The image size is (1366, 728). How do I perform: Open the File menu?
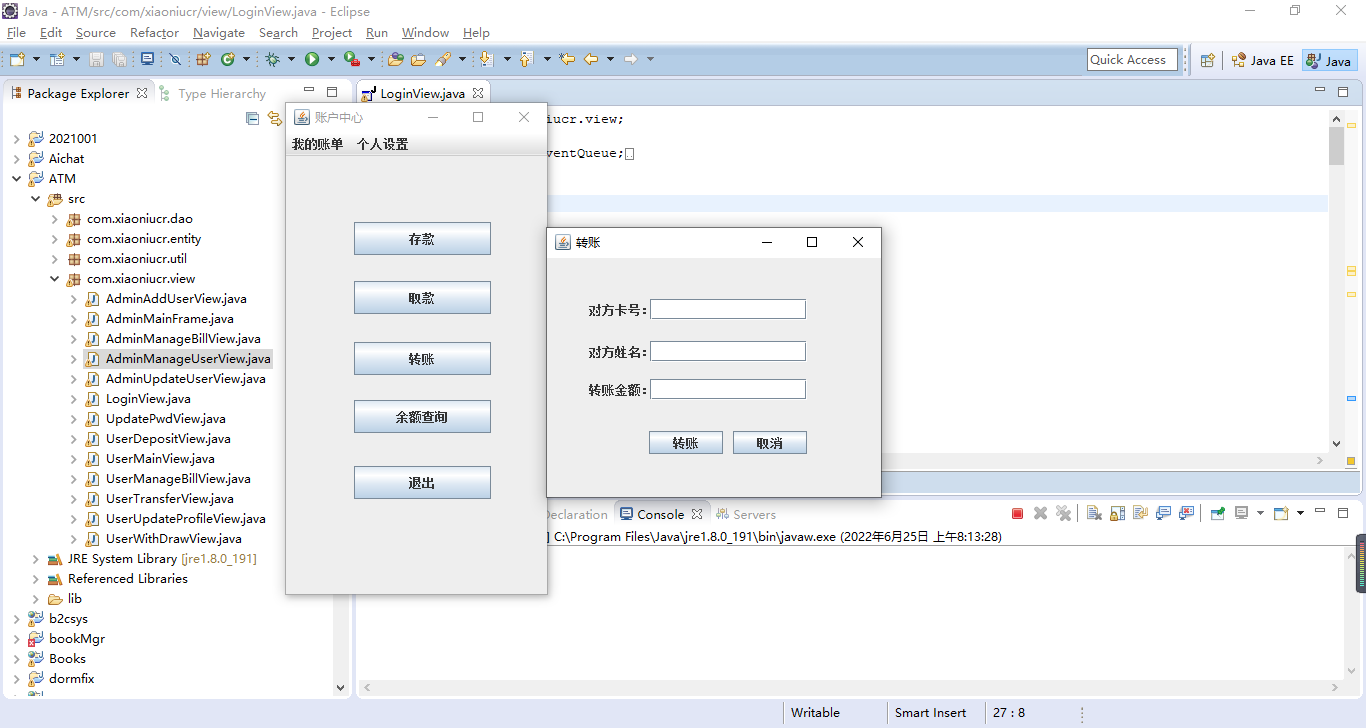point(16,33)
